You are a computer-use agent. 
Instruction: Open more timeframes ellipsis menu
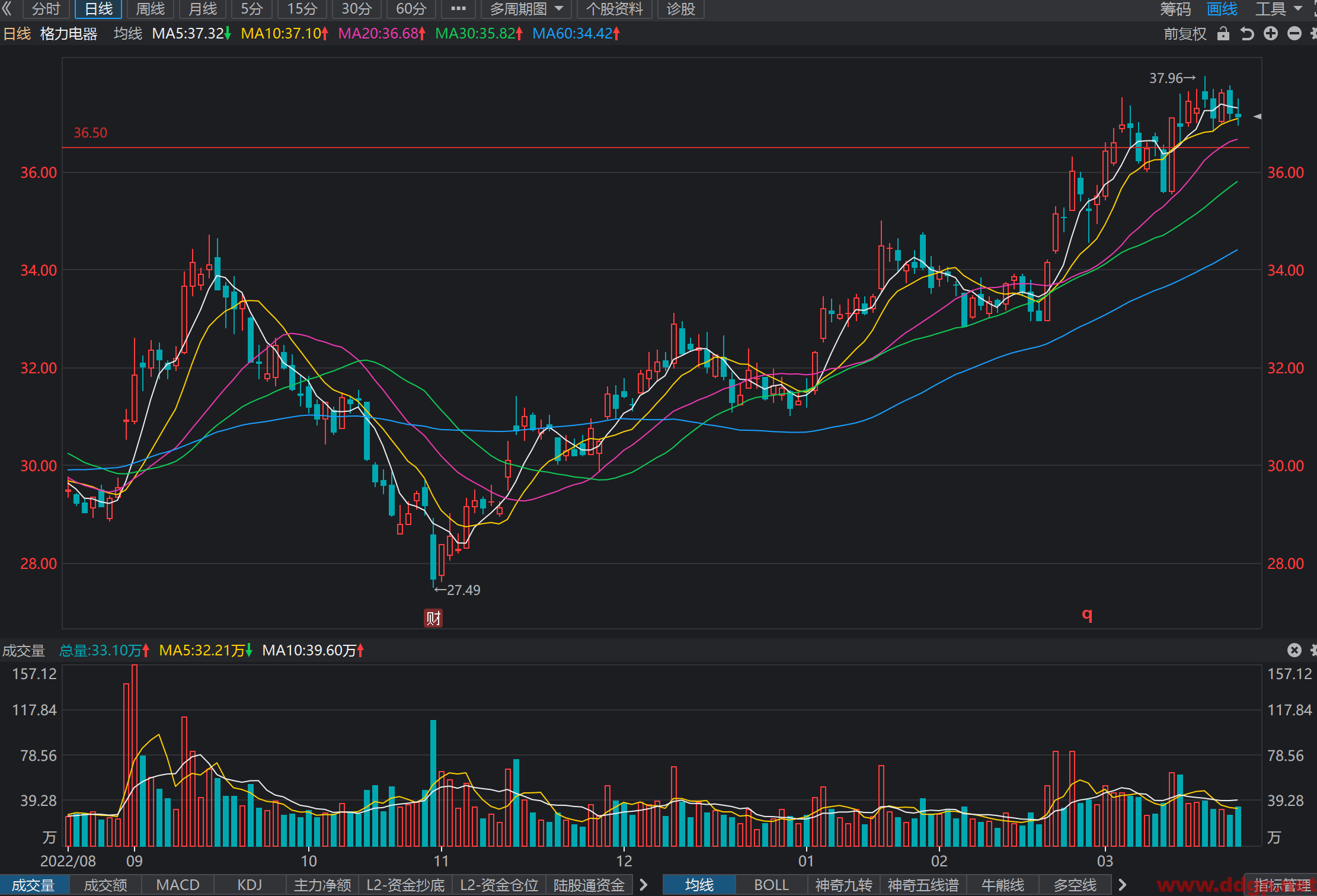pos(458,9)
